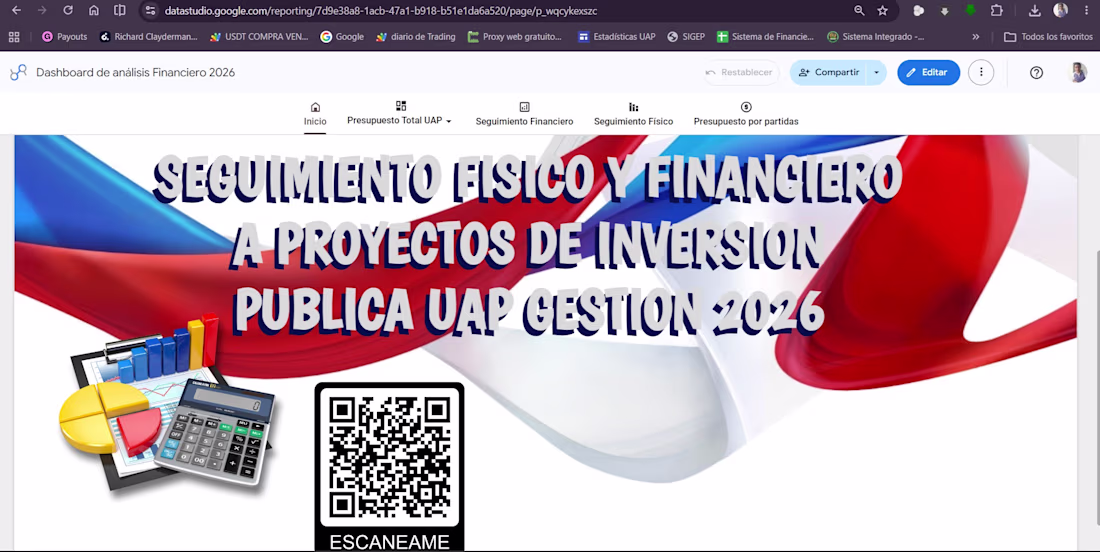
Task: Bookmark this page with the star icon
Action: click(x=883, y=11)
